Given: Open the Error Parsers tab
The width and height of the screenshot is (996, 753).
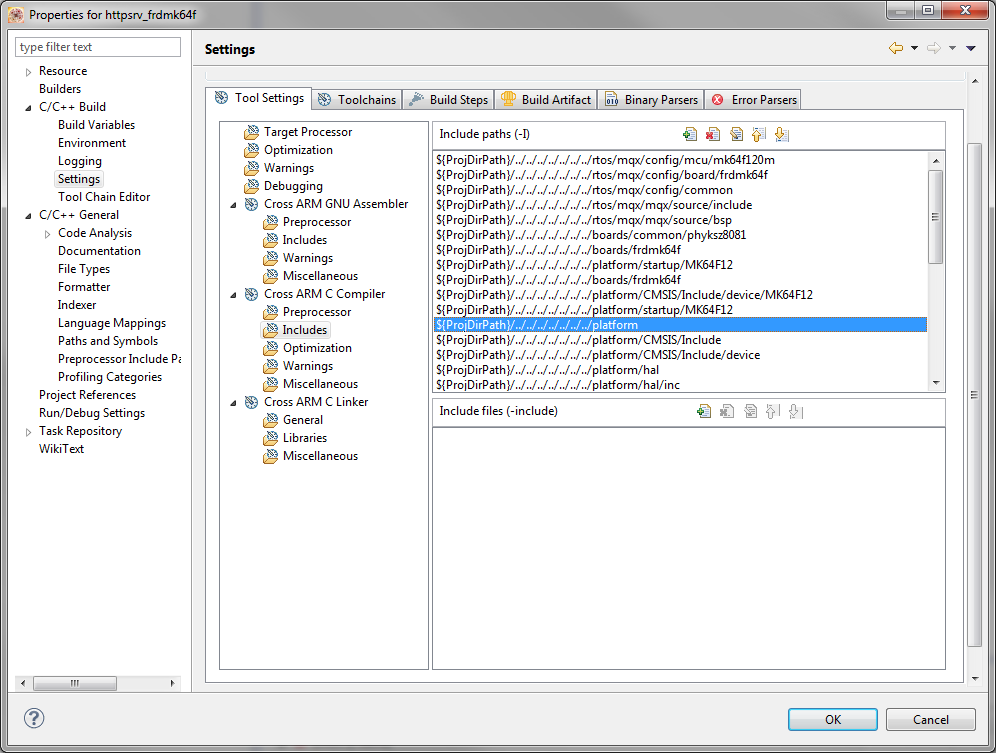Looking at the screenshot, I should (754, 100).
